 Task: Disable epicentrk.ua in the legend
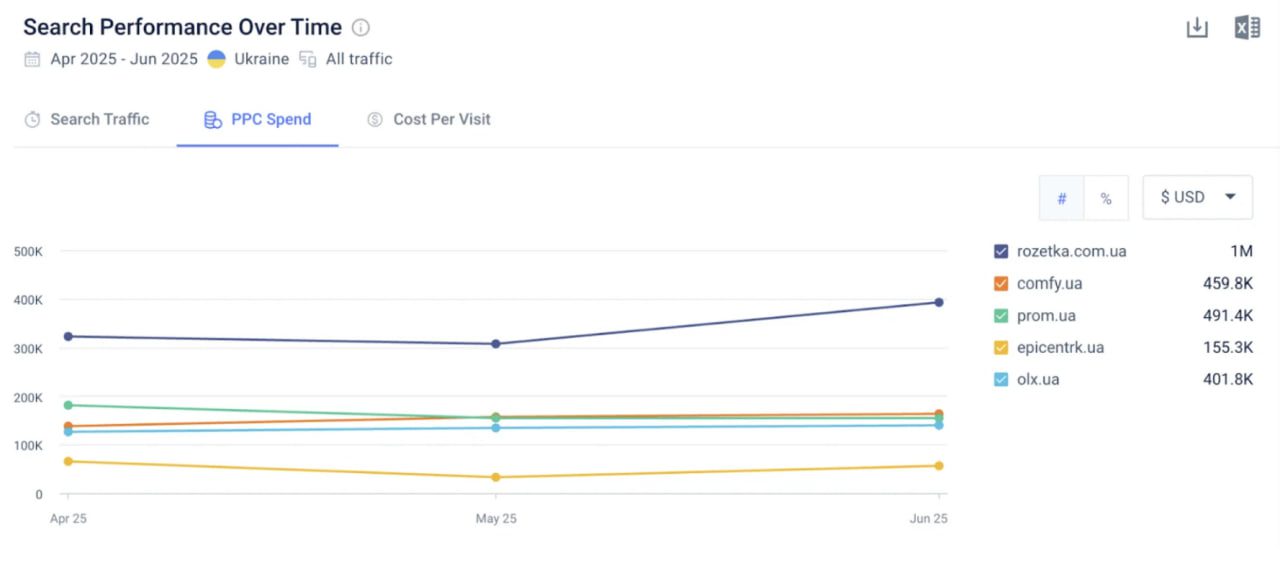[x=1001, y=347]
